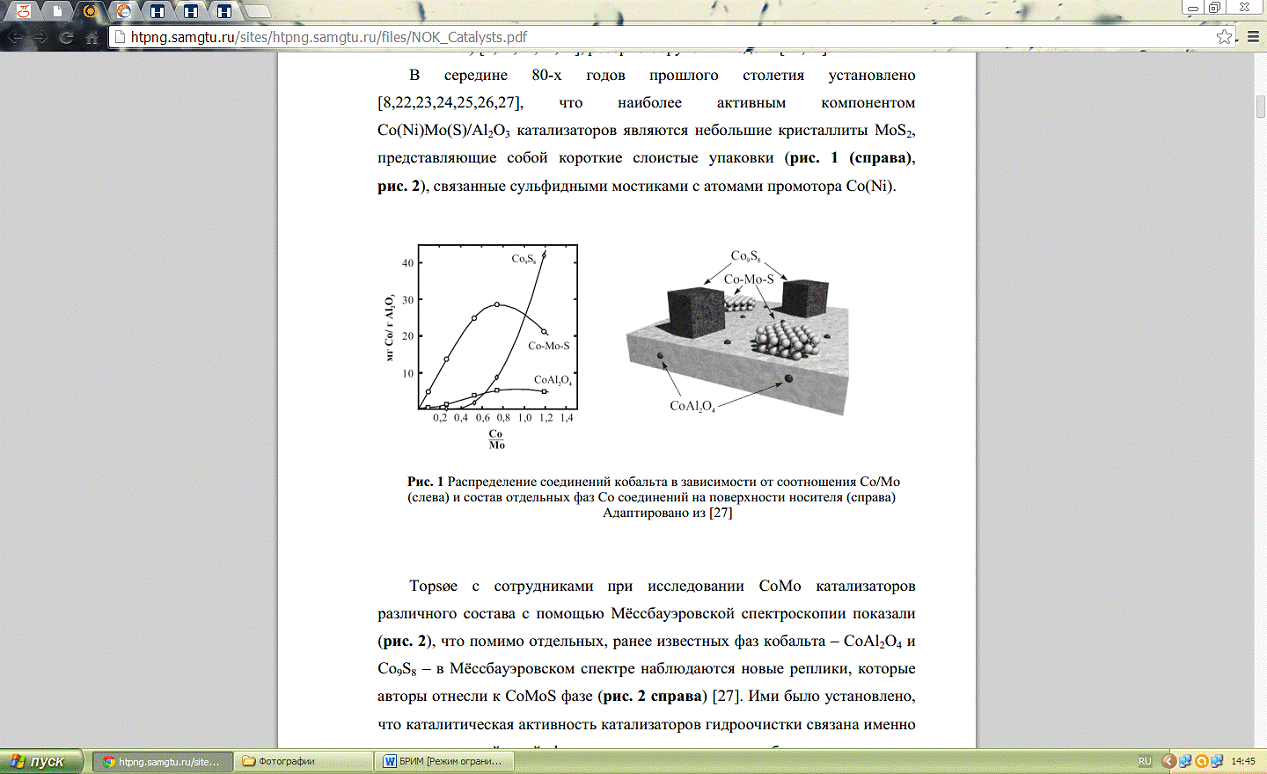The image size is (1267, 774).
Task: Go back using the browser Back arrow
Action: coord(15,37)
